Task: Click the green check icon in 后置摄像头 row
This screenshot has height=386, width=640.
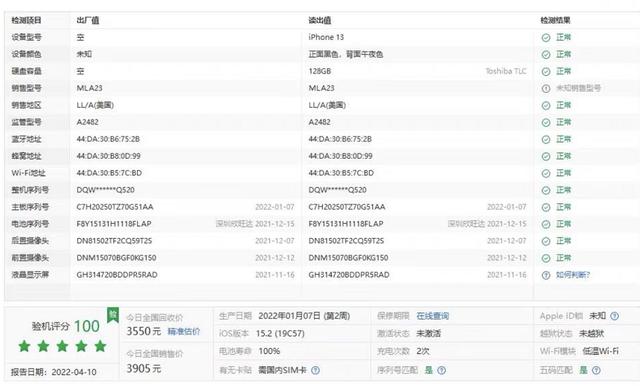Action: (546, 241)
